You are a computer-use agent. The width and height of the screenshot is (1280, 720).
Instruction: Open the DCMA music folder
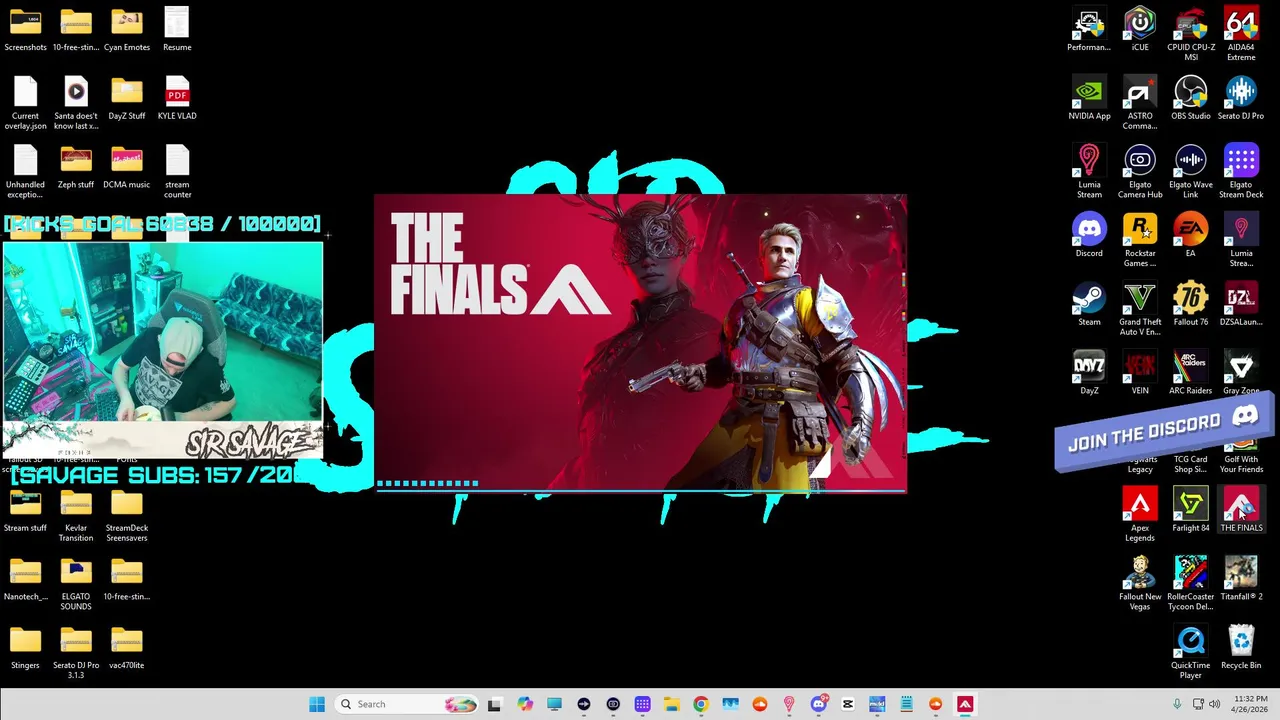coord(127,167)
